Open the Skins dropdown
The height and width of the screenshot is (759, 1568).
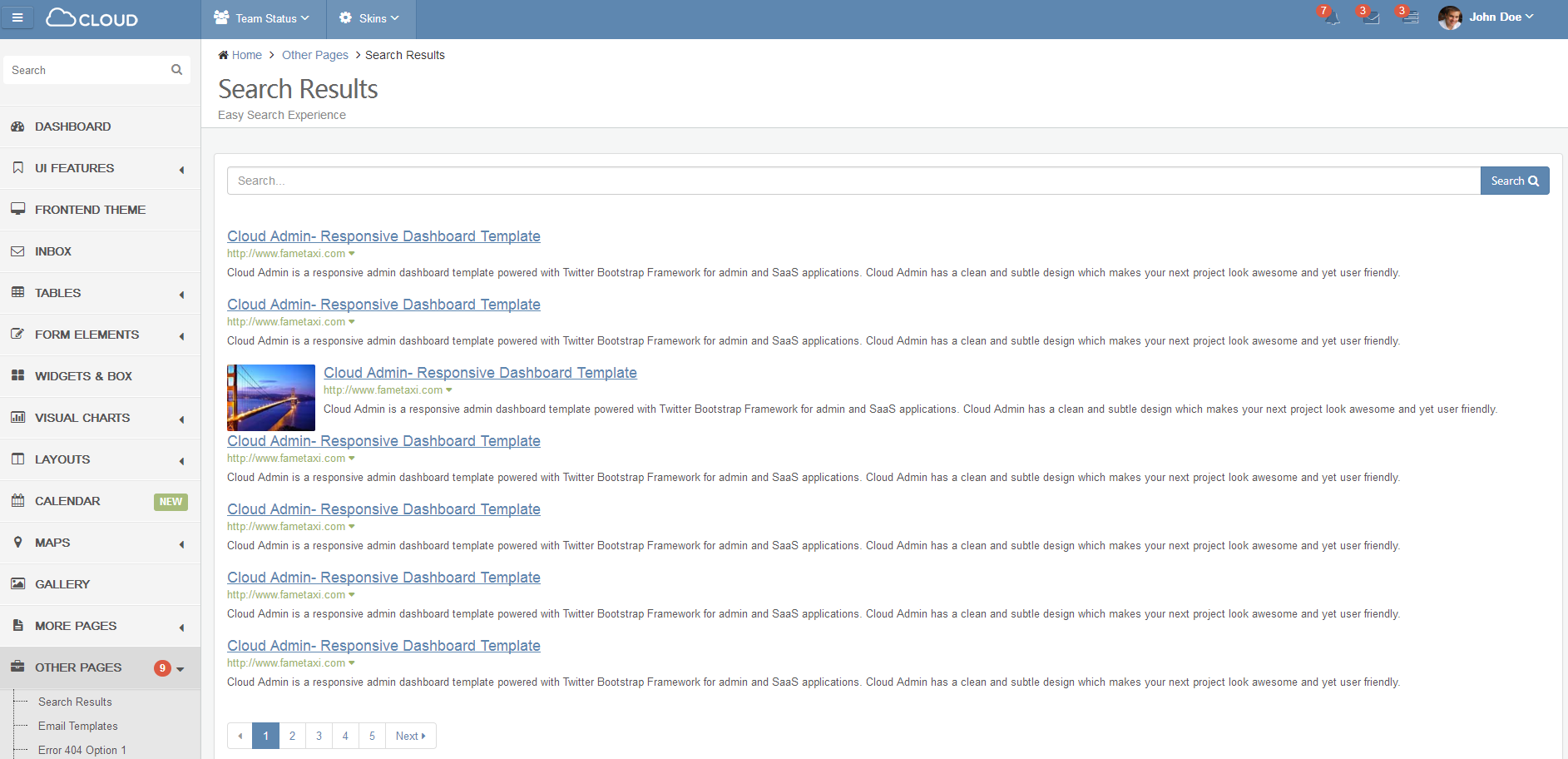pyautogui.click(x=370, y=18)
